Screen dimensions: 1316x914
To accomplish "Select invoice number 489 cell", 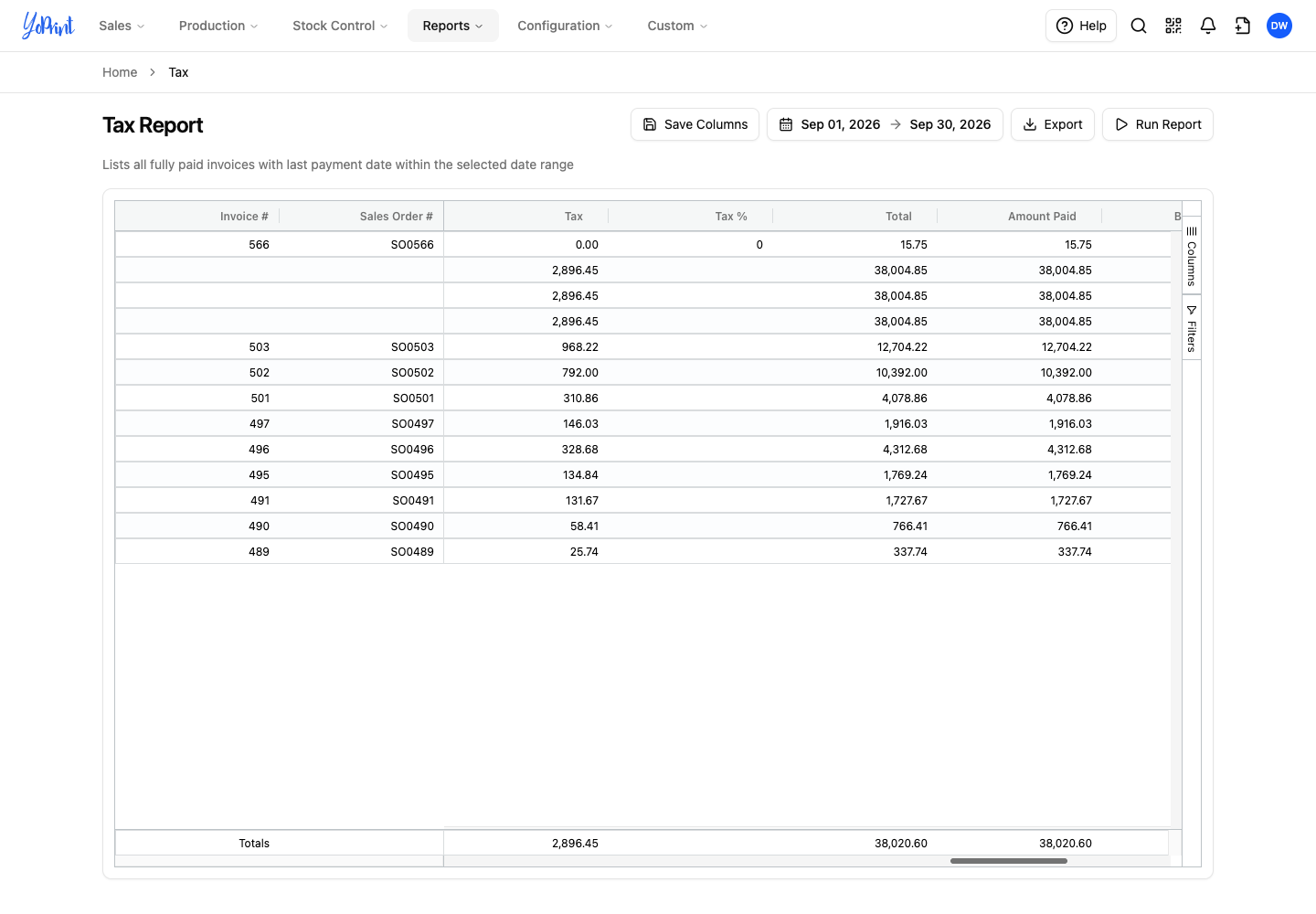I will 197,552.
